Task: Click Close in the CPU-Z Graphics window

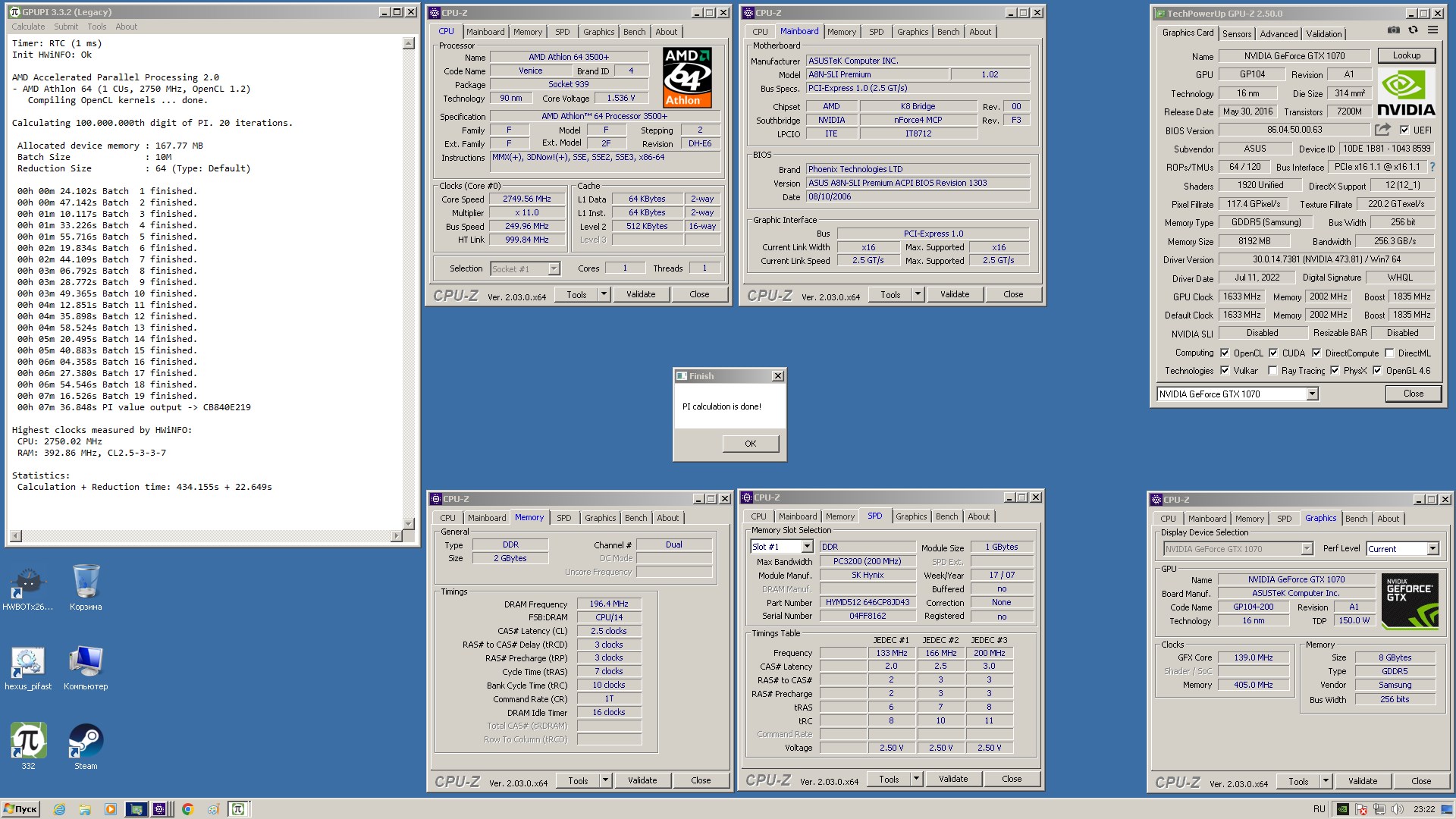Action: [x=1421, y=781]
